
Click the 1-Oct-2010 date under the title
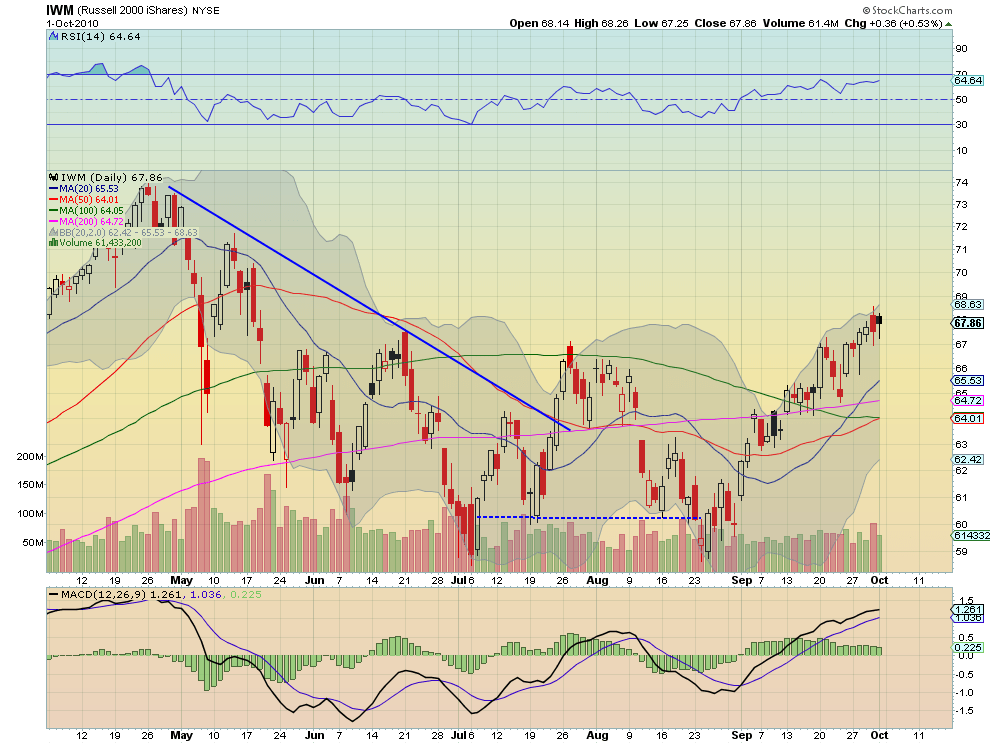72,23
